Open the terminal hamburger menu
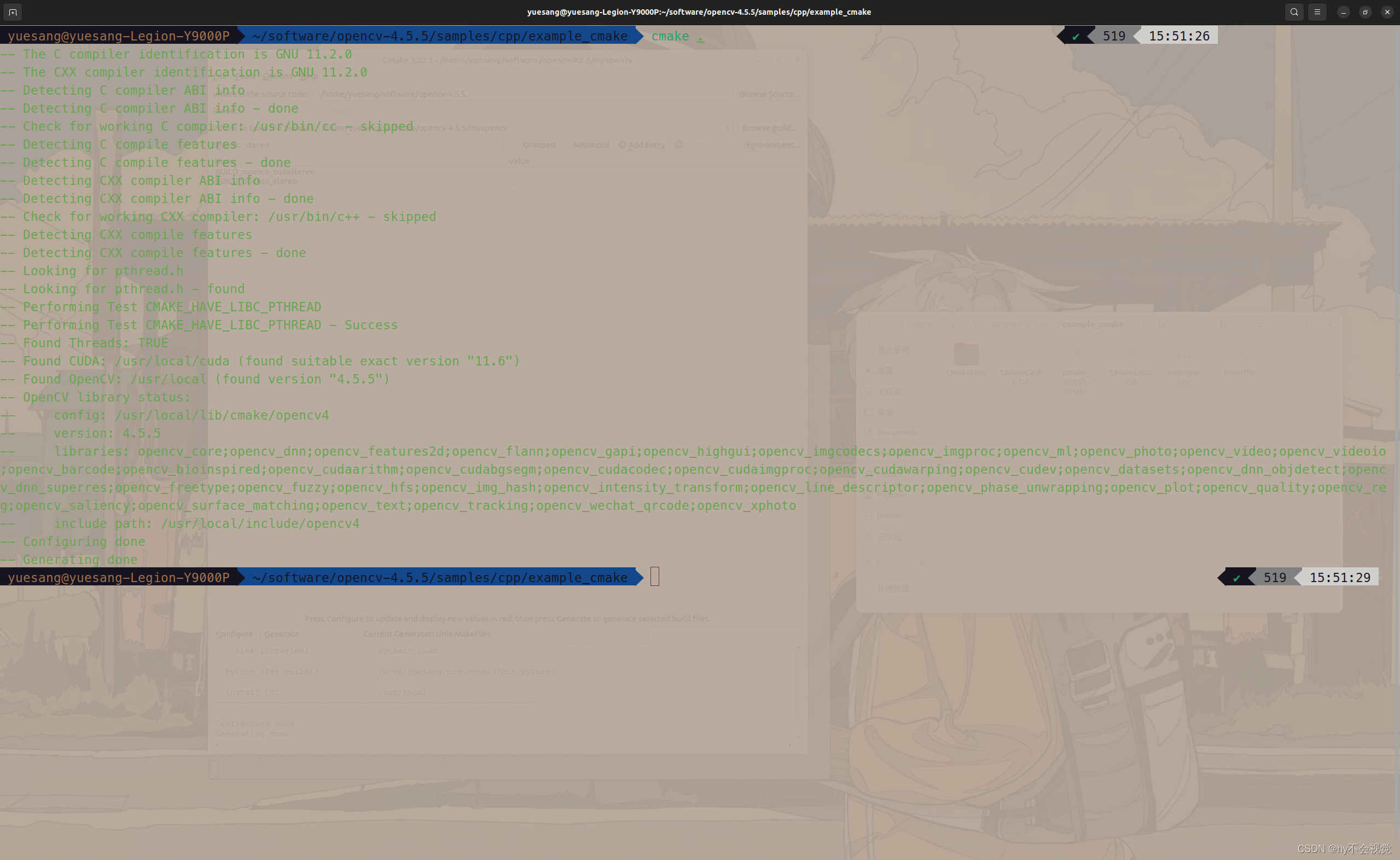Image resolution: width=1400 pixels, height=860 pixels. (1317, 12)
